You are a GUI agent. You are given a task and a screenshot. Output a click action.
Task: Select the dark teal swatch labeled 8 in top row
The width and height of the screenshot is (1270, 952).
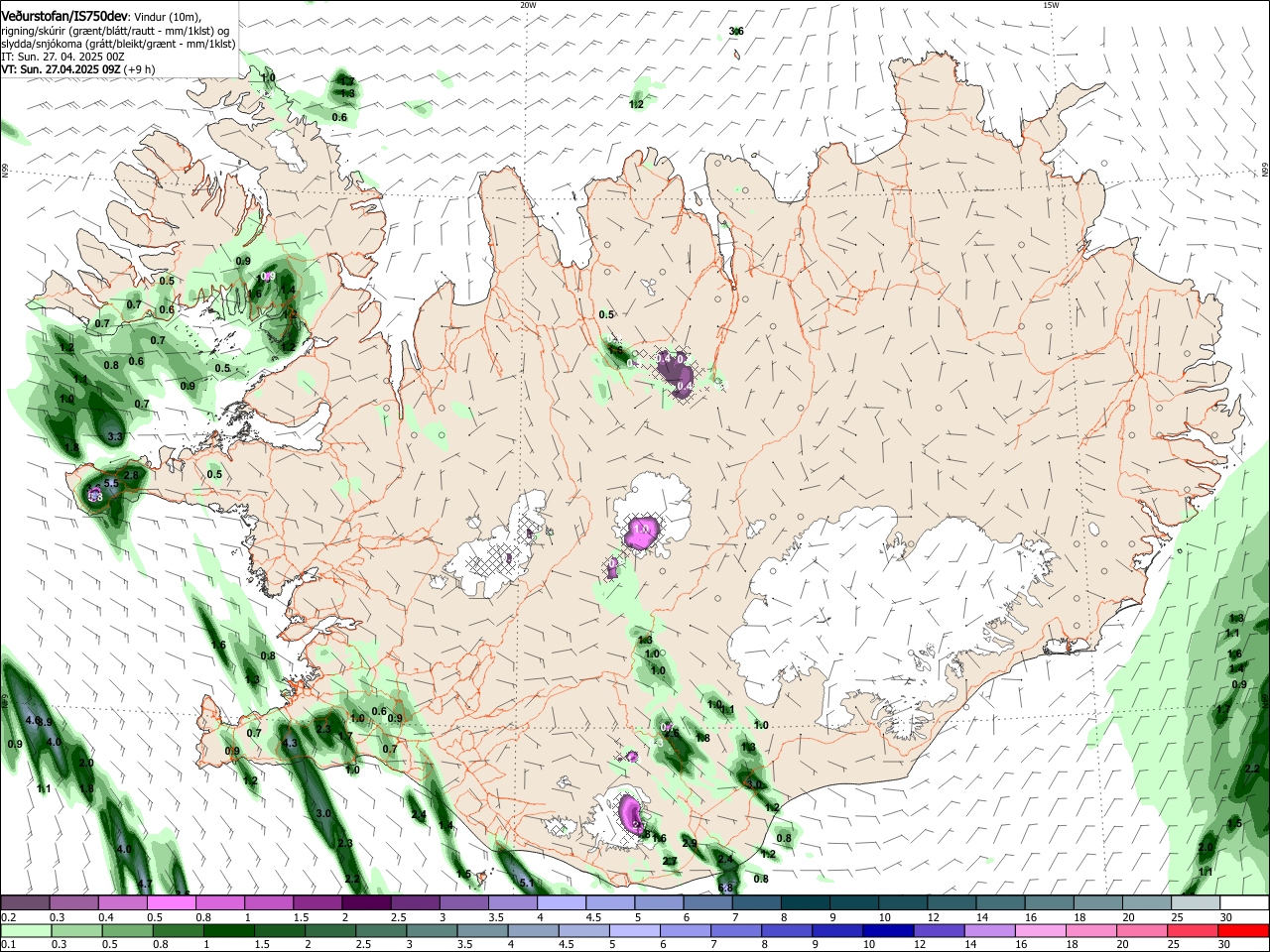[804, 902]
